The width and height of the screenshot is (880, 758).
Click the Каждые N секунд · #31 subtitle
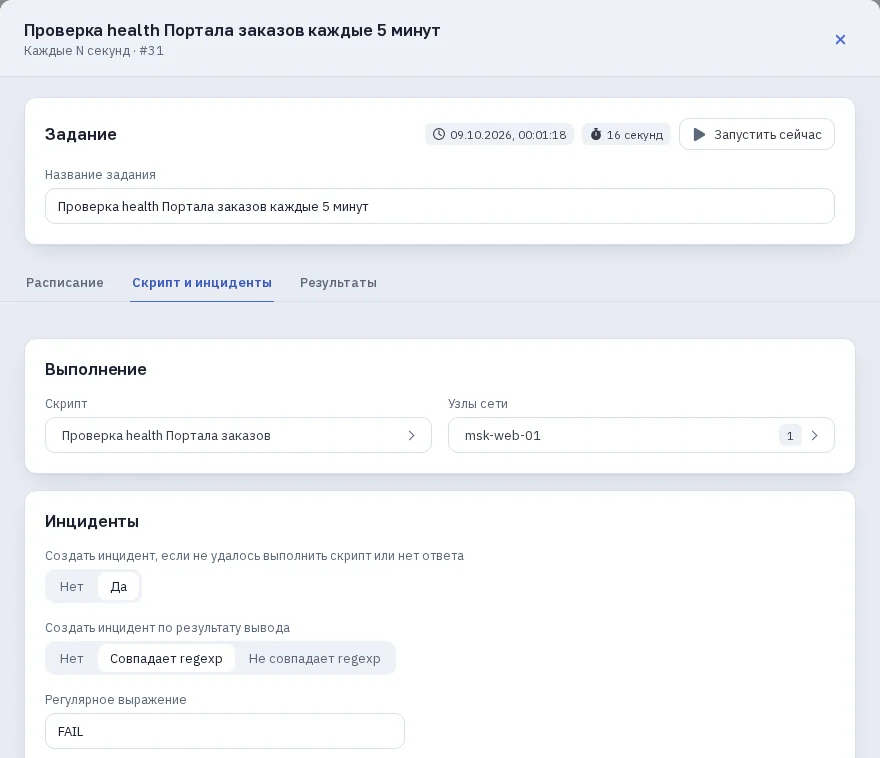click(94, 50)
